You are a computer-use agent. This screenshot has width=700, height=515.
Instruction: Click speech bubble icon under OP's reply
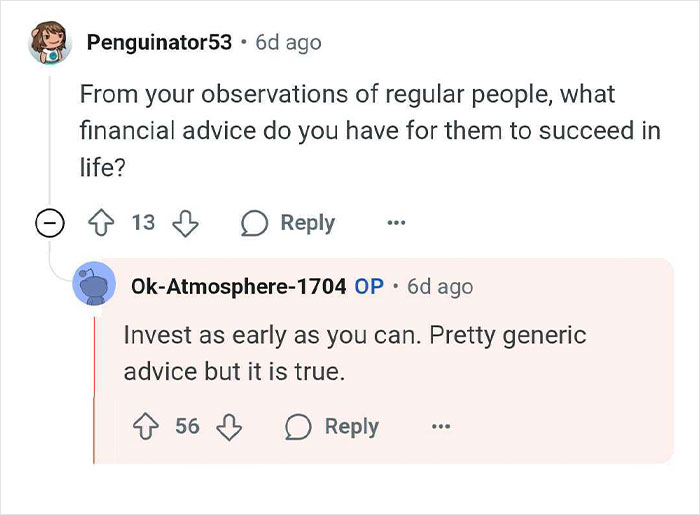298,427
